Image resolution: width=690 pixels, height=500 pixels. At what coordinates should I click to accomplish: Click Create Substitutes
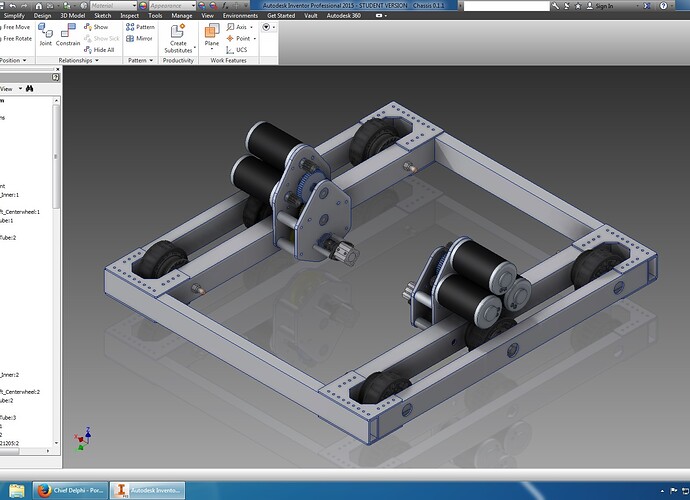[x=178, y=38]
